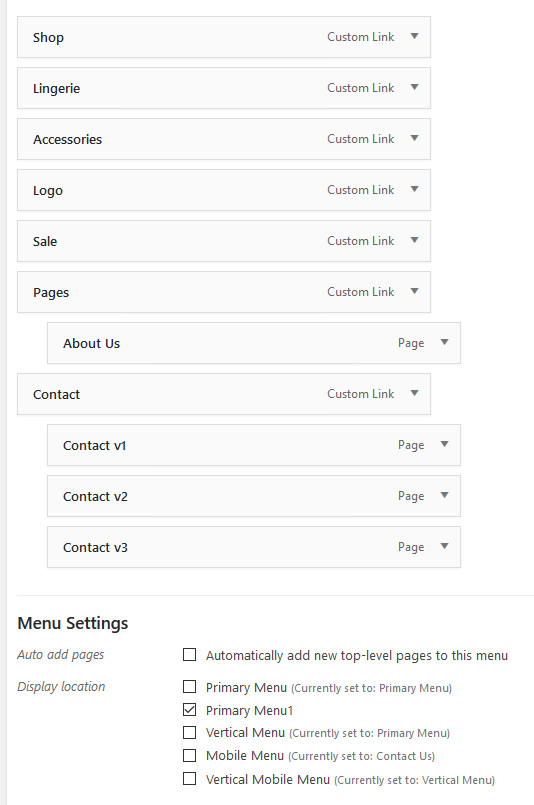Click the Contact v2 menu item title
The height and width of the screenshot is (805, 534).
[x=95, y=496]
